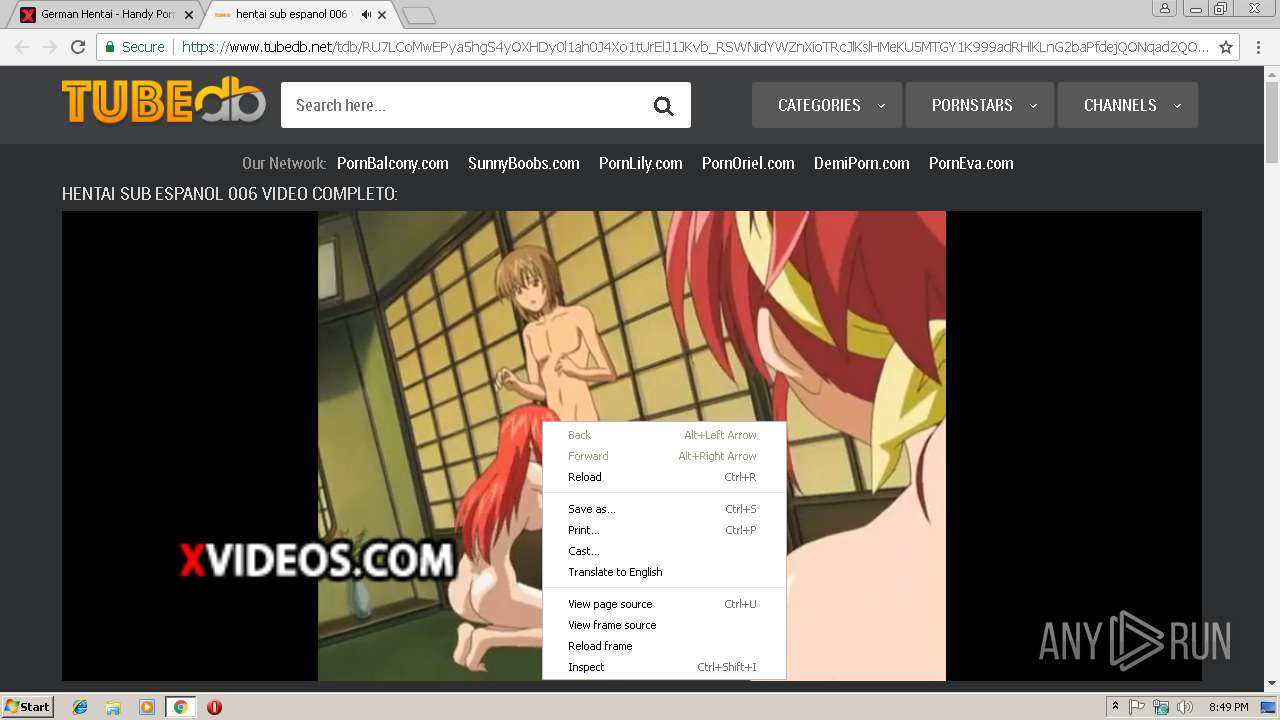Click the Action Center flag icon

tap(1137, 707)
